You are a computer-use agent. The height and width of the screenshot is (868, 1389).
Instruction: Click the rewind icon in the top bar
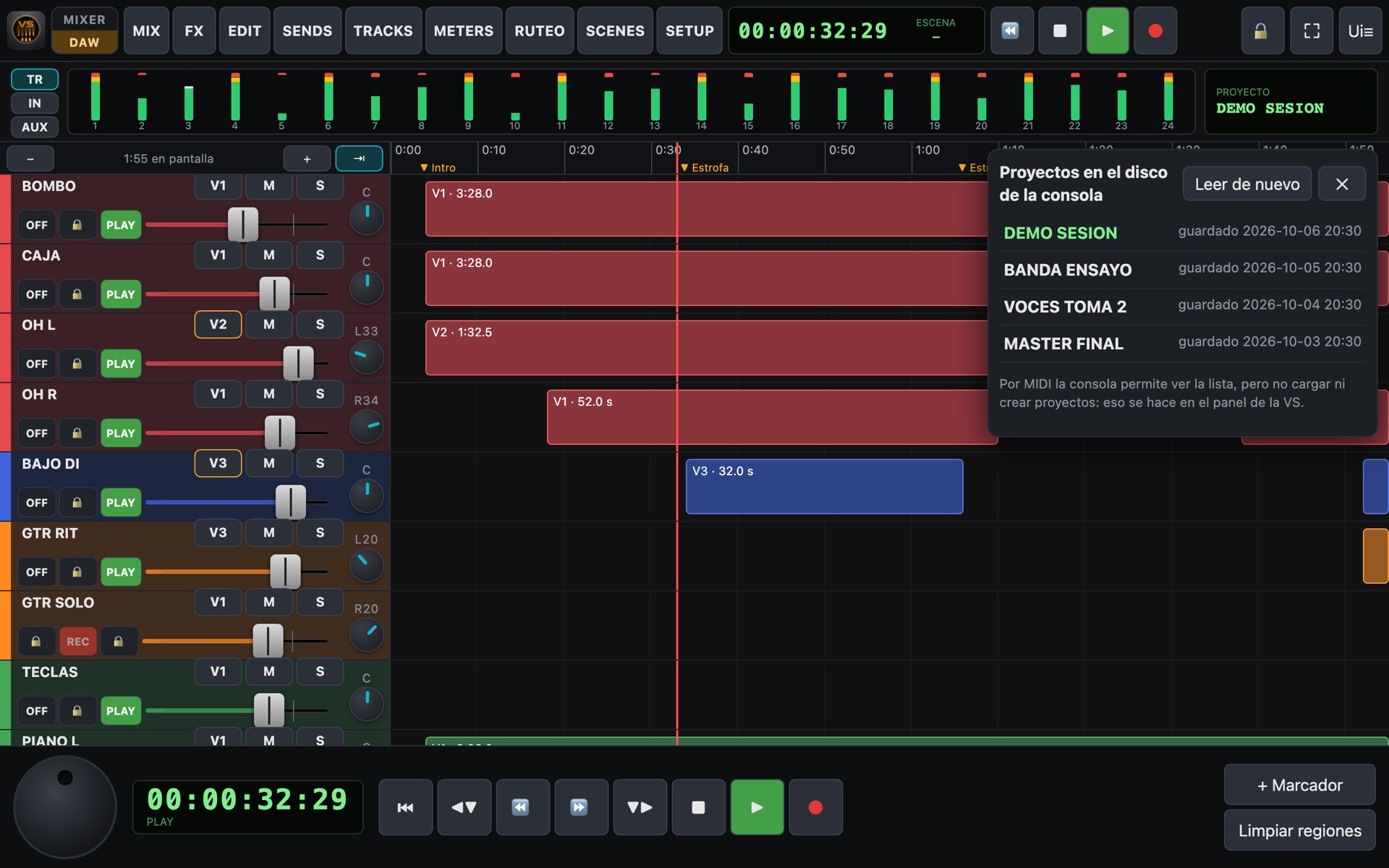(1011, 31)
